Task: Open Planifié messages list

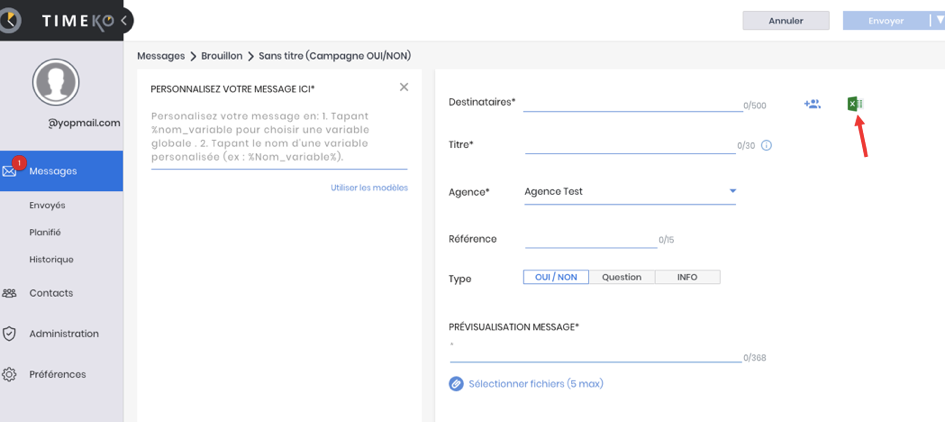Action: tap(45, 232)
